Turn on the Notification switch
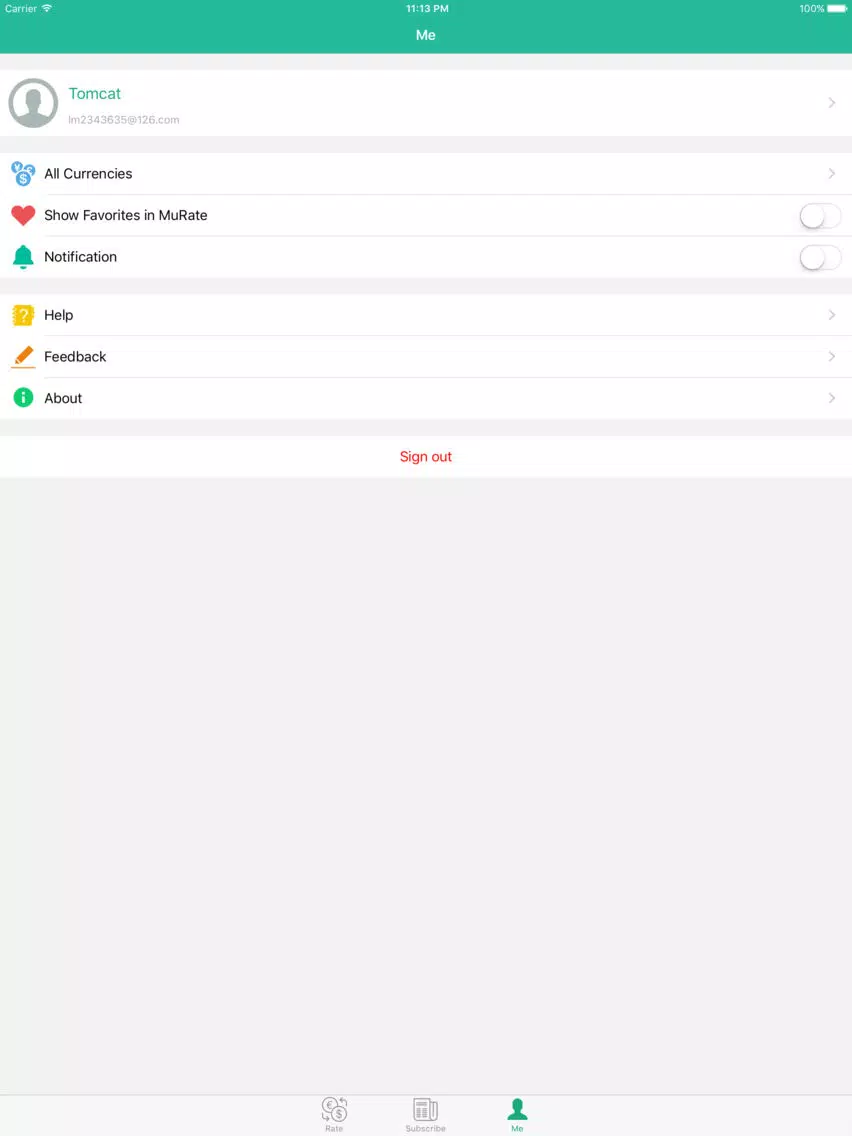The image size is (852, 1136). pyautogui.click(x=820, y=257)
